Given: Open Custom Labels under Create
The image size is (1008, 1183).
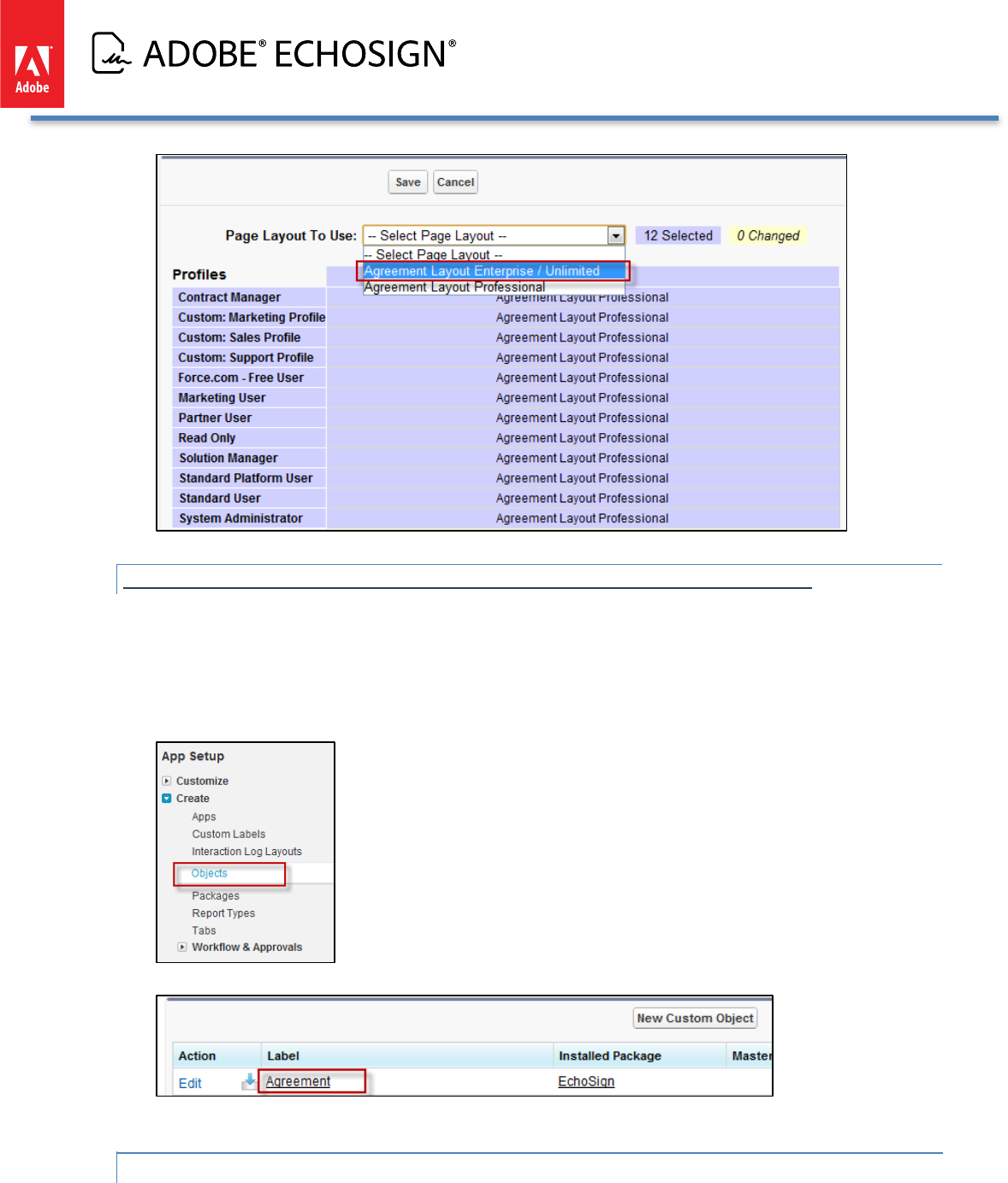Looking at the screenshot, I should (228, 834).
